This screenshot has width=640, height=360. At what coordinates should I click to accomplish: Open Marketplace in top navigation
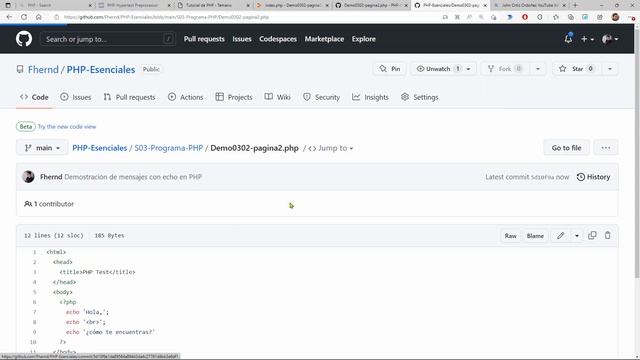(x=324, y=39)
